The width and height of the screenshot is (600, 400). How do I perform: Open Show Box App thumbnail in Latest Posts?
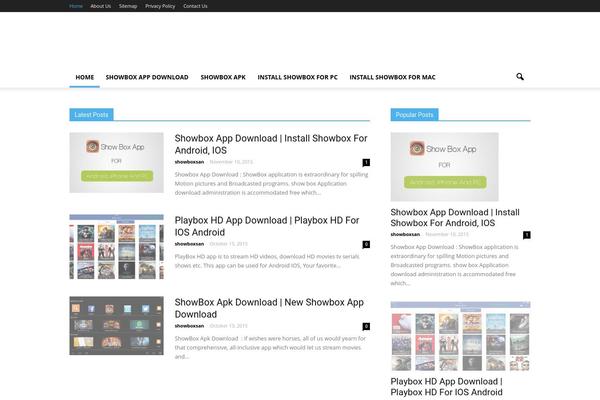click(x=116, y=163)
